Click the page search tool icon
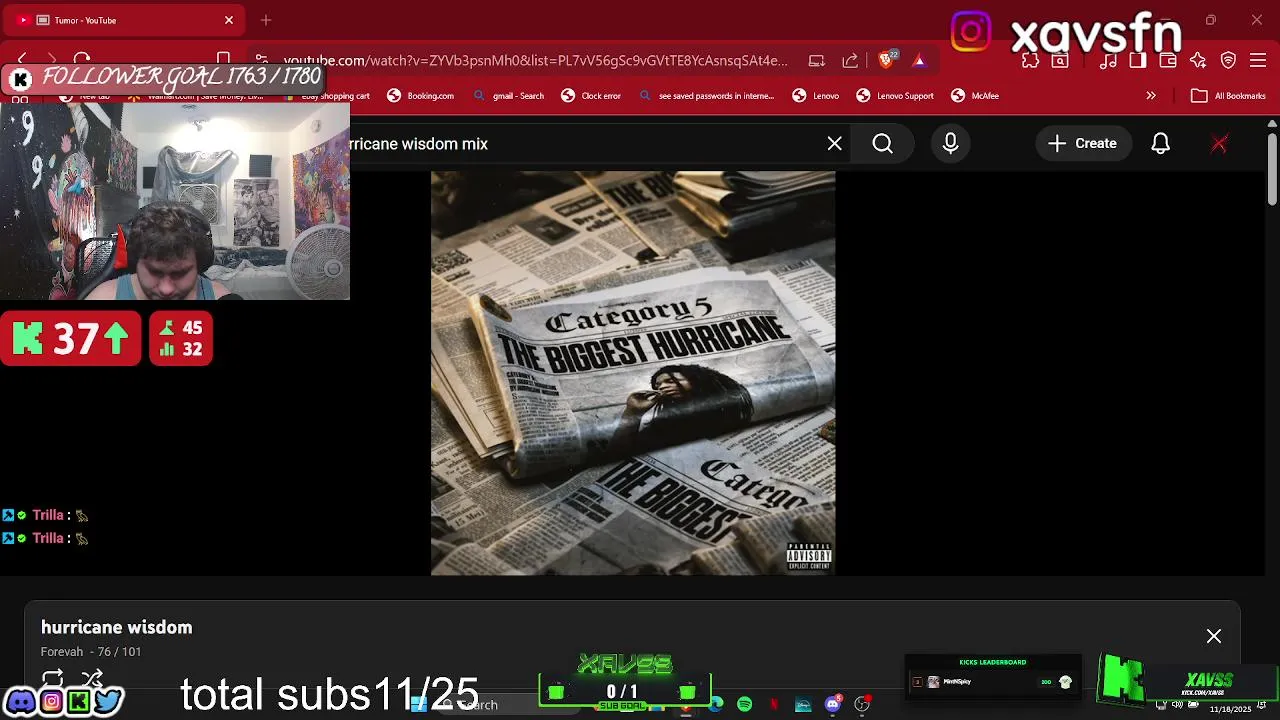The image size is (1280, 720). click(1060, 60)
